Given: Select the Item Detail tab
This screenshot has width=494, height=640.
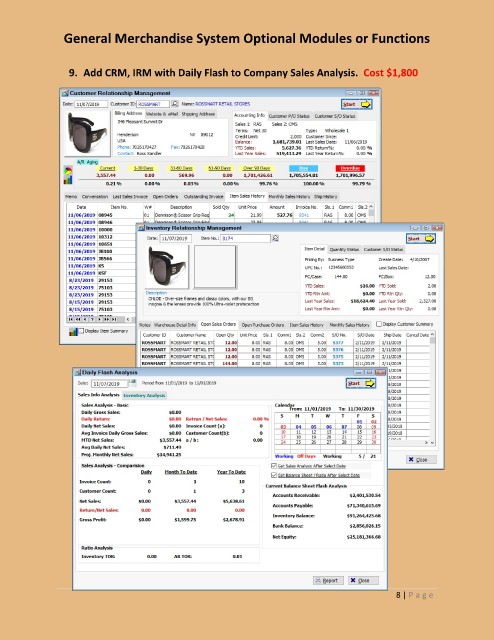Looking at the screenshot, I should pos(314,249).
